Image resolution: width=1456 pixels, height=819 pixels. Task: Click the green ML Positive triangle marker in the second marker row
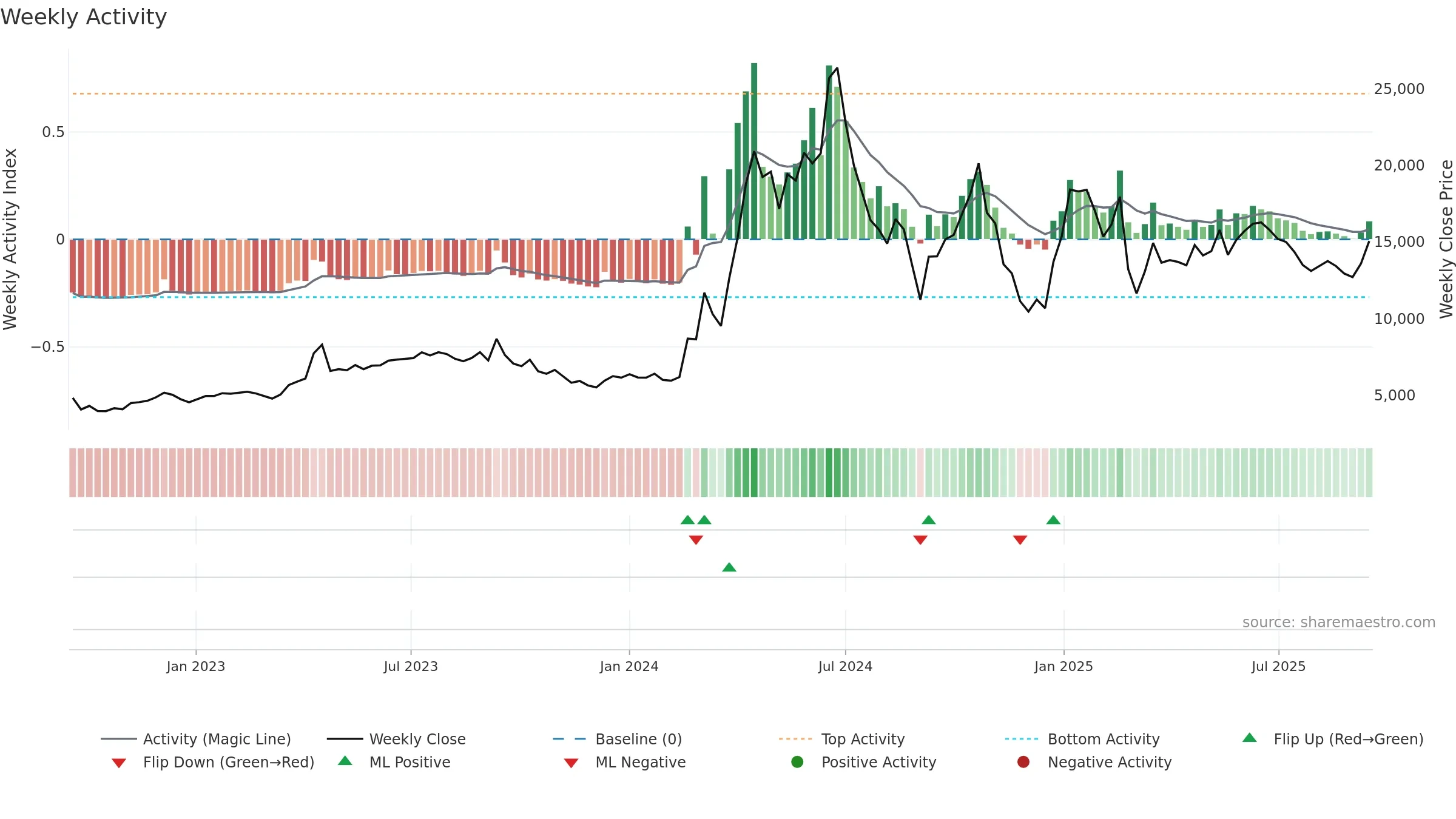click(729, 567)
